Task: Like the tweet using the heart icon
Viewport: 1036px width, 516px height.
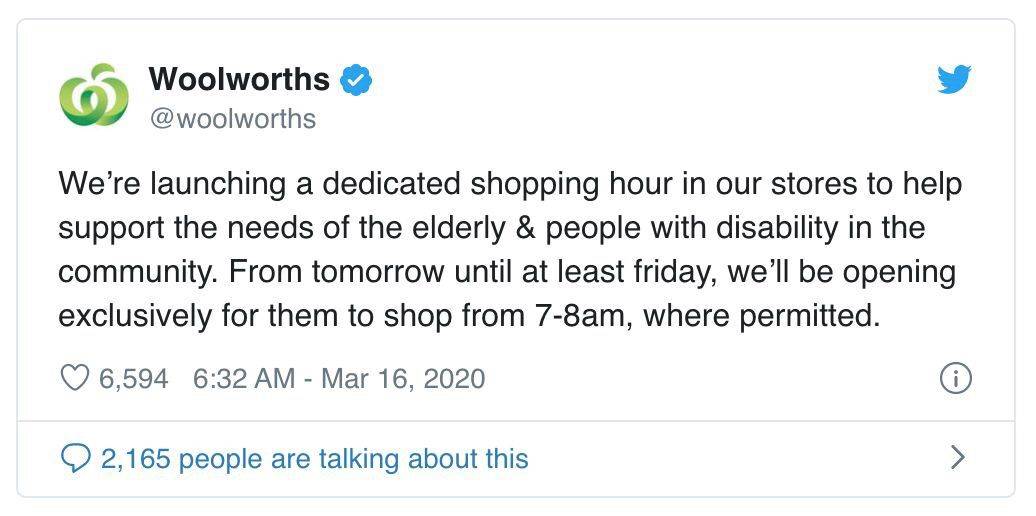Action: [x=74, y=379]
